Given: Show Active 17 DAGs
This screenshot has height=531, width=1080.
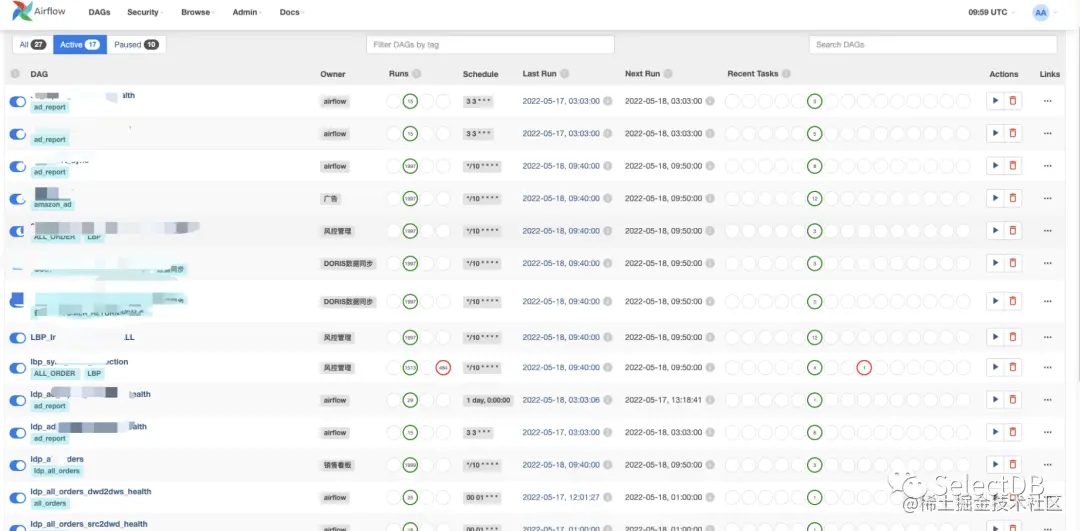Looking at the screenshot, I should click(x=80, y=45).
